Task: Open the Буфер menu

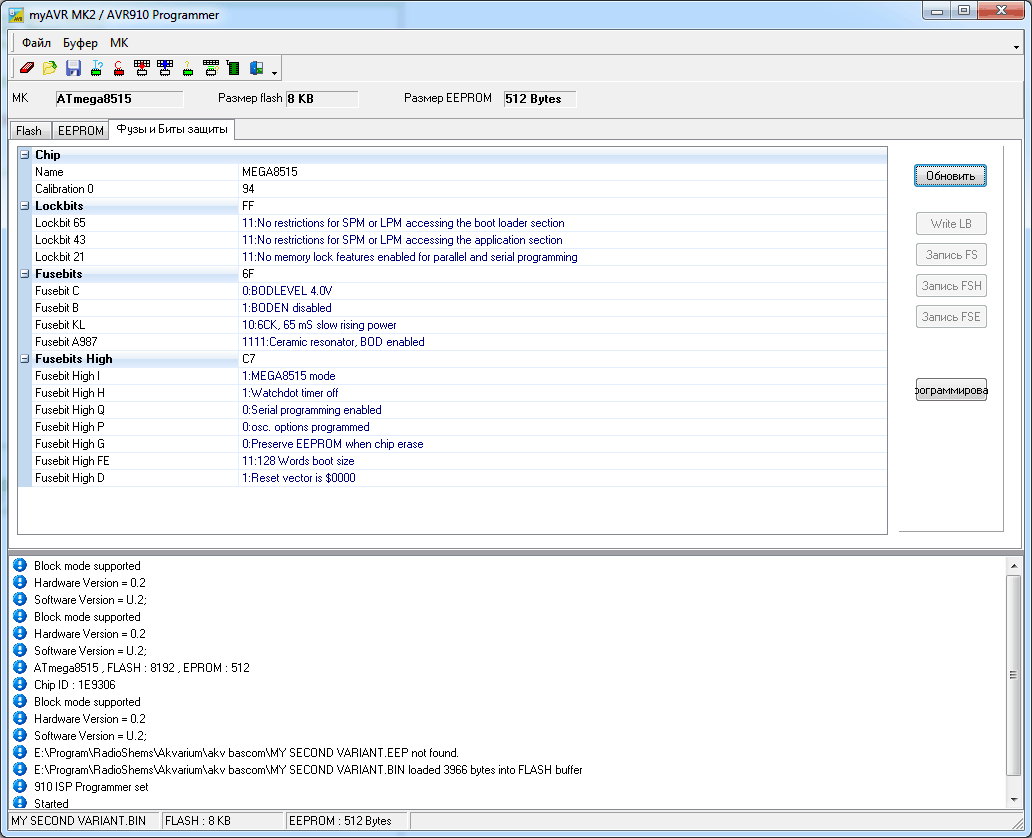Action: [x=80, y=43]
